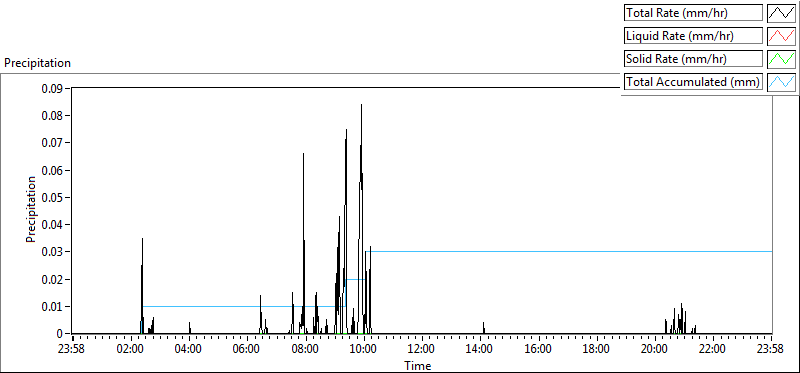The image size is (800, 373).
Task: Click the Precipitation chart title
Action: [37, 63]
